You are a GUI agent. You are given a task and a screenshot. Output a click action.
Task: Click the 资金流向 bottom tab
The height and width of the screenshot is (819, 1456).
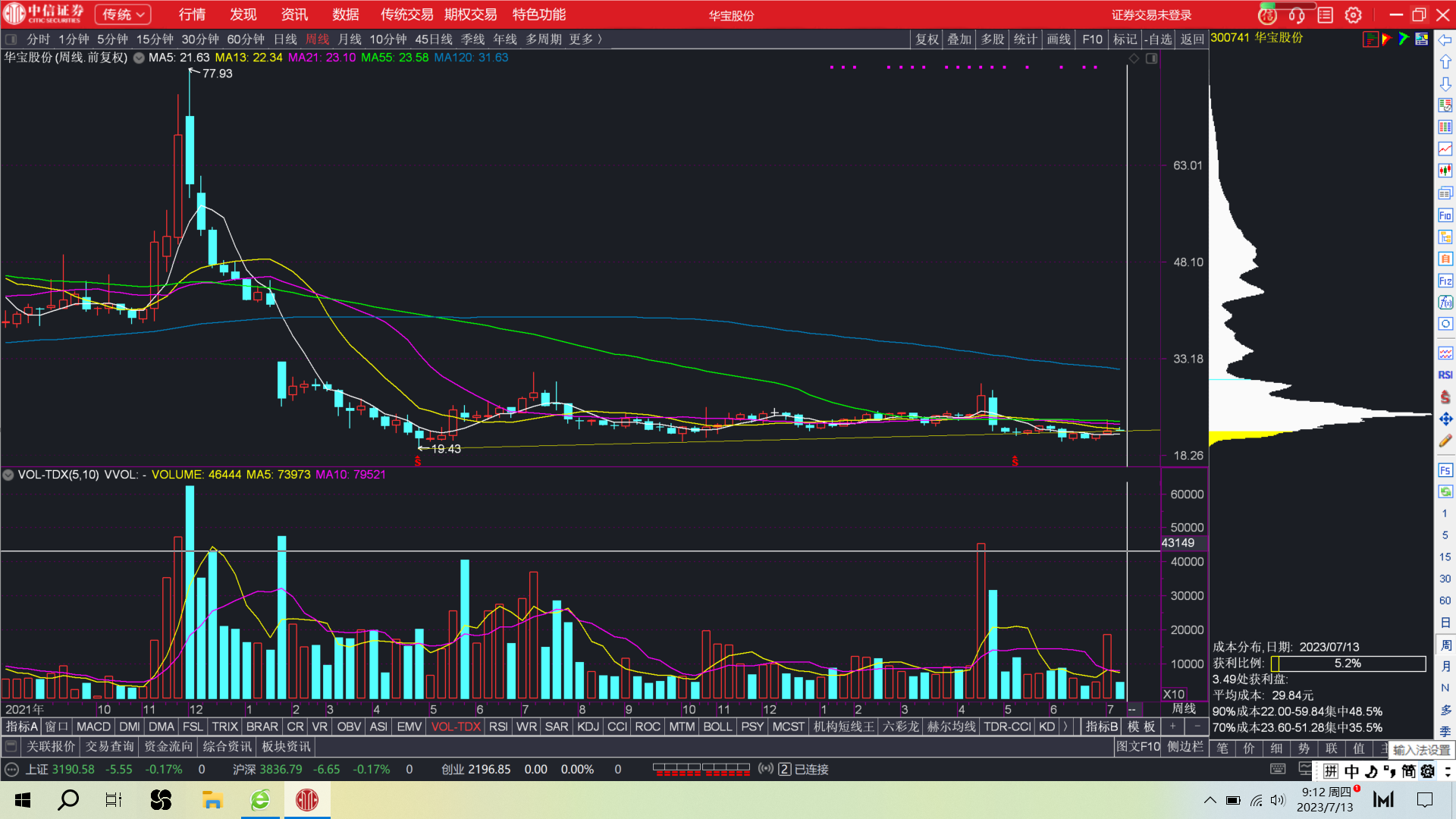click(168, 747)
